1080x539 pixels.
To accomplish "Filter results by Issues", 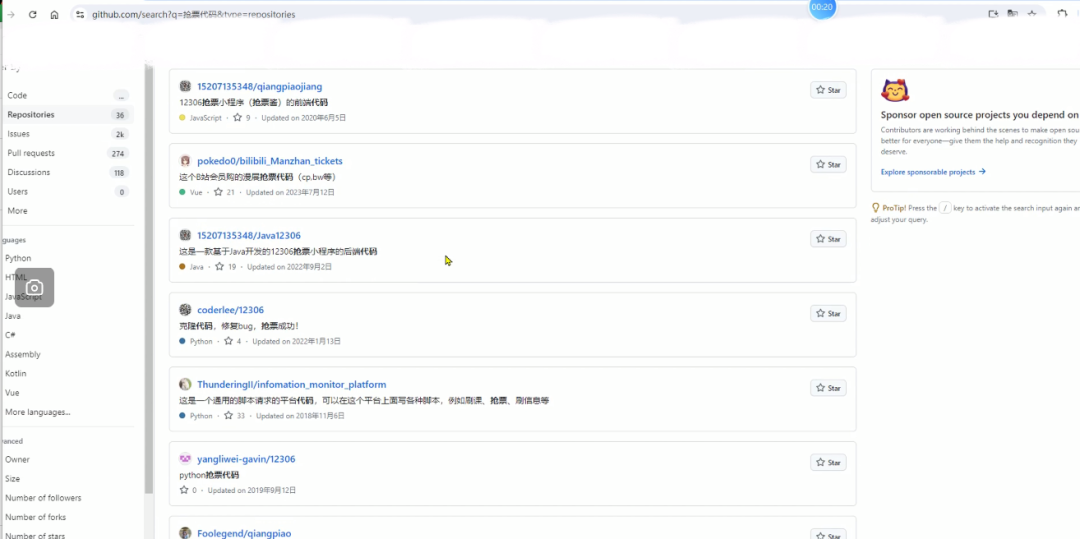I will coord(68,134).
